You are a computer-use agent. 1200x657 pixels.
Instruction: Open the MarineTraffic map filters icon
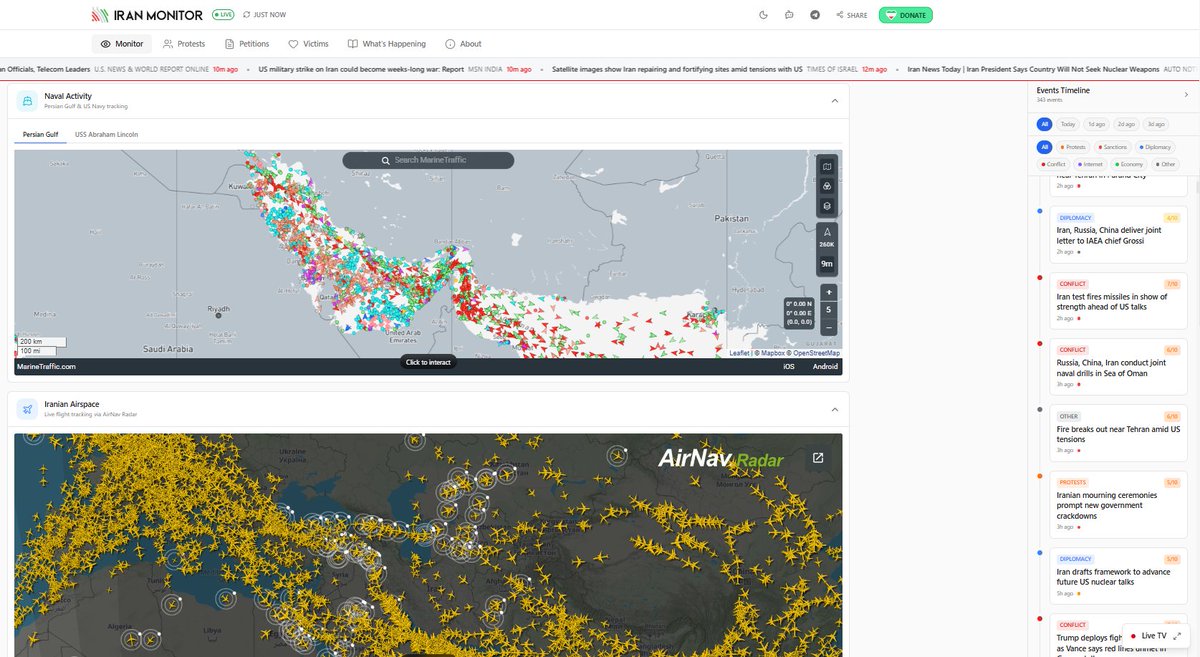click(826, 186)
